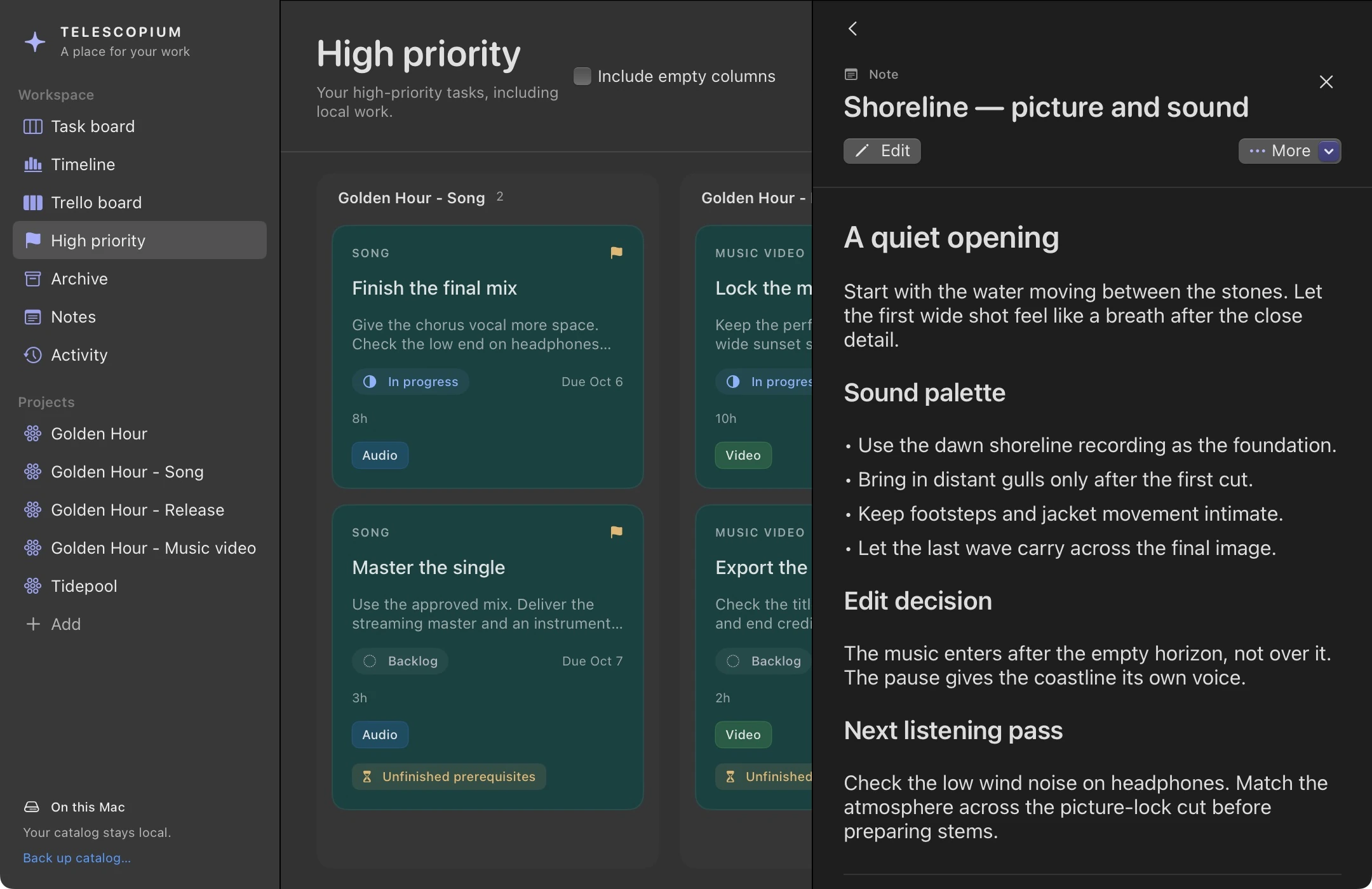
Task: Select High priority sidebar item
Action: point(140,240)
